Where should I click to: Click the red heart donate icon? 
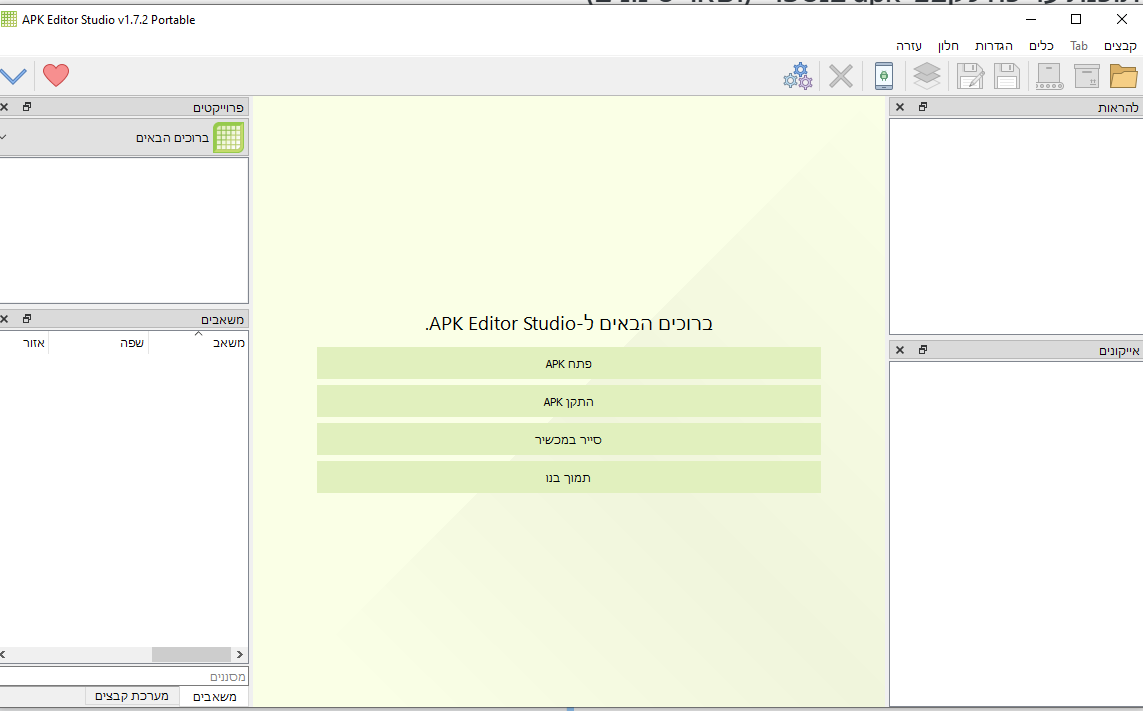[56, 76]
